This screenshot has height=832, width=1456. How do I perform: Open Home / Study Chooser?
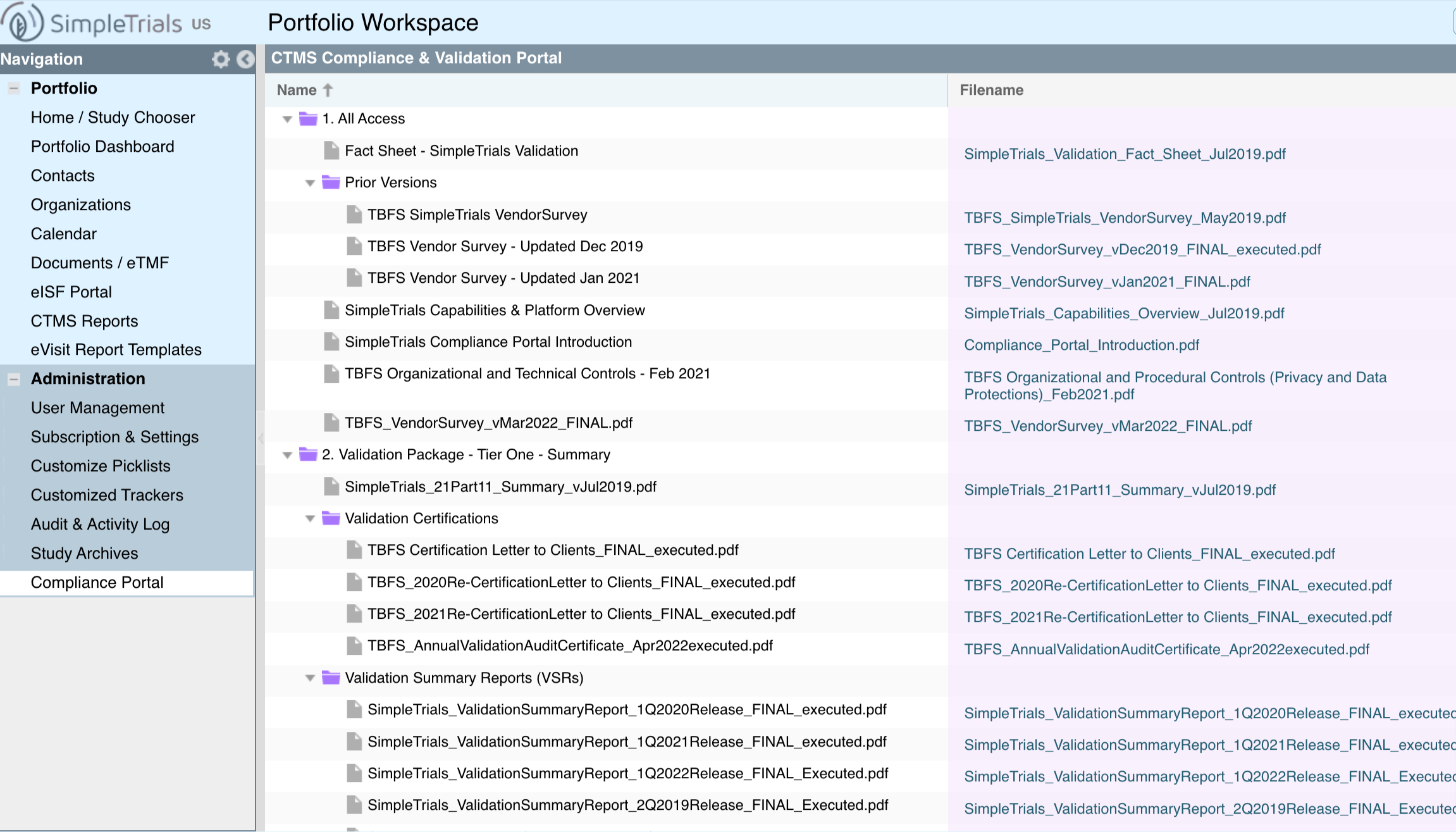click(113, 117)
